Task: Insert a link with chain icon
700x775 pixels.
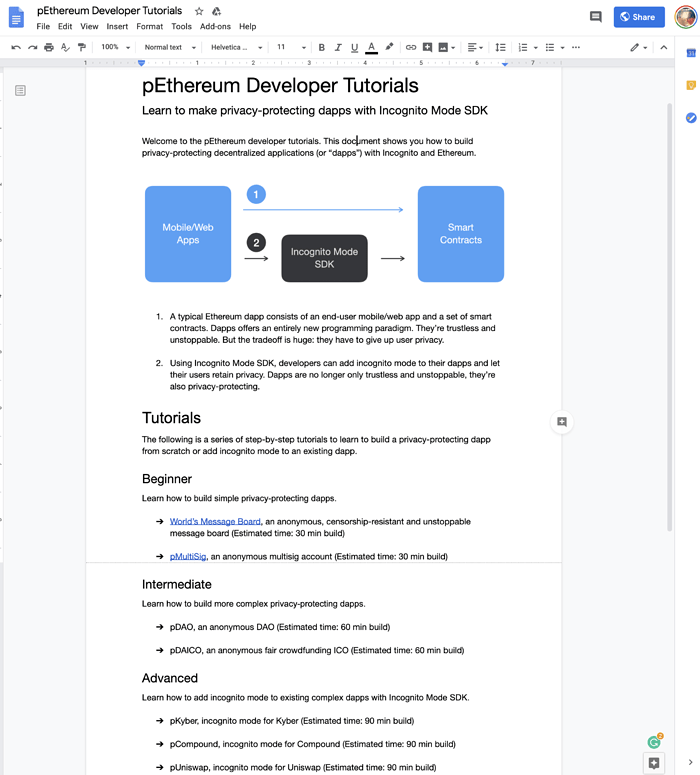Action: click(x=410, y=47)
